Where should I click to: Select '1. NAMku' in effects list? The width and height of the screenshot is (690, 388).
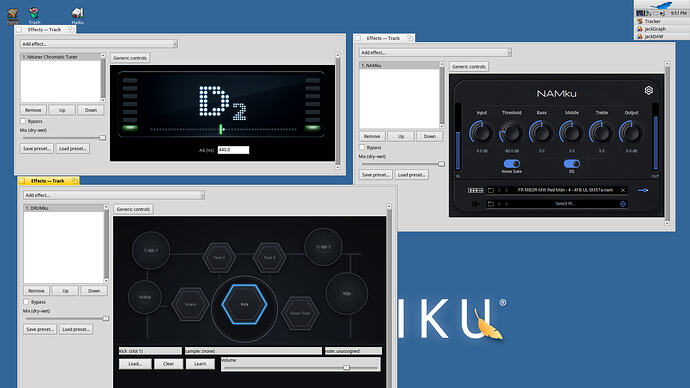pyautogui.click(x=400, y=65)
